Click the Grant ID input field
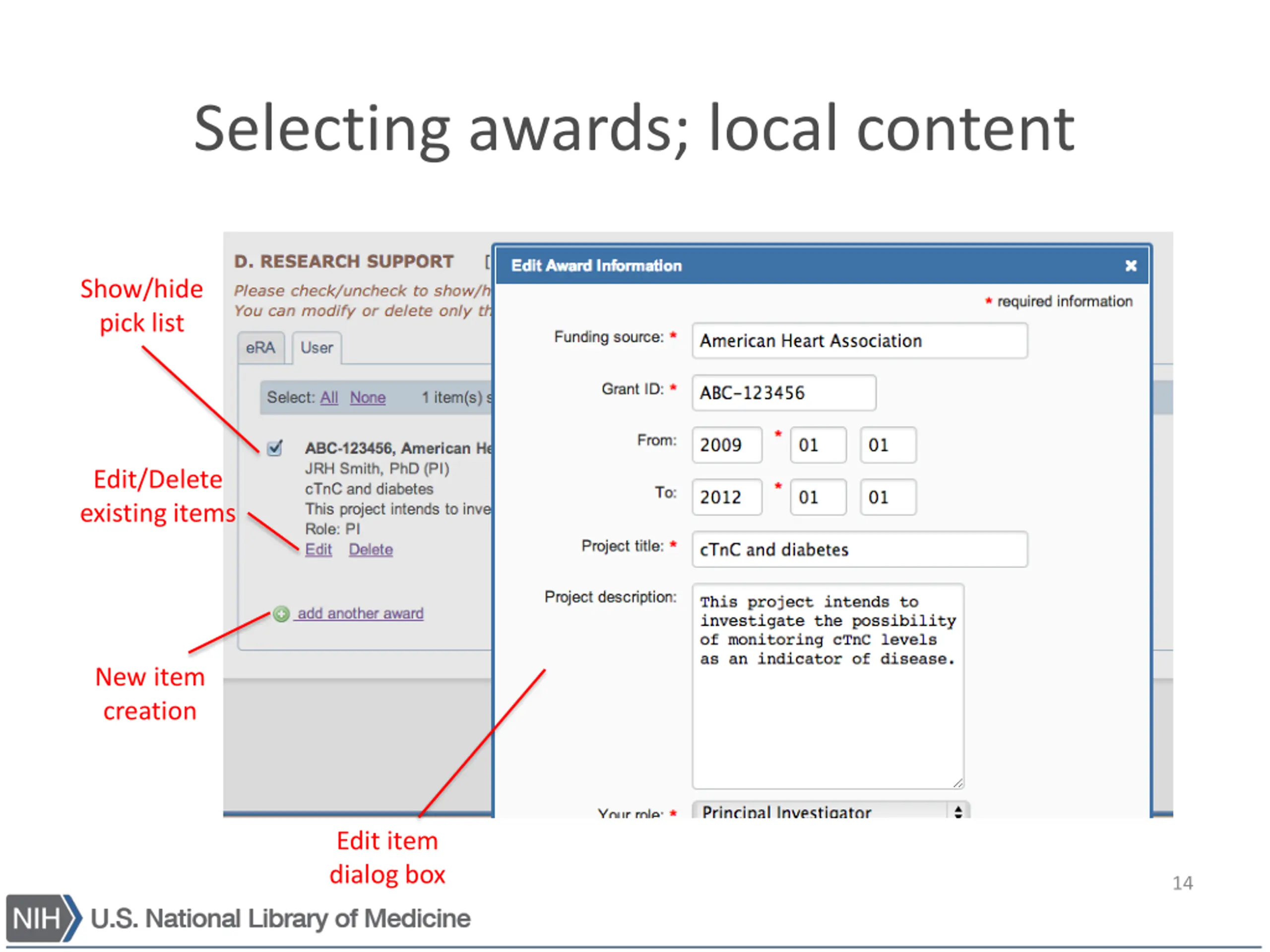The height and width of the screenshot is (952, 1270). coord(784,393)
